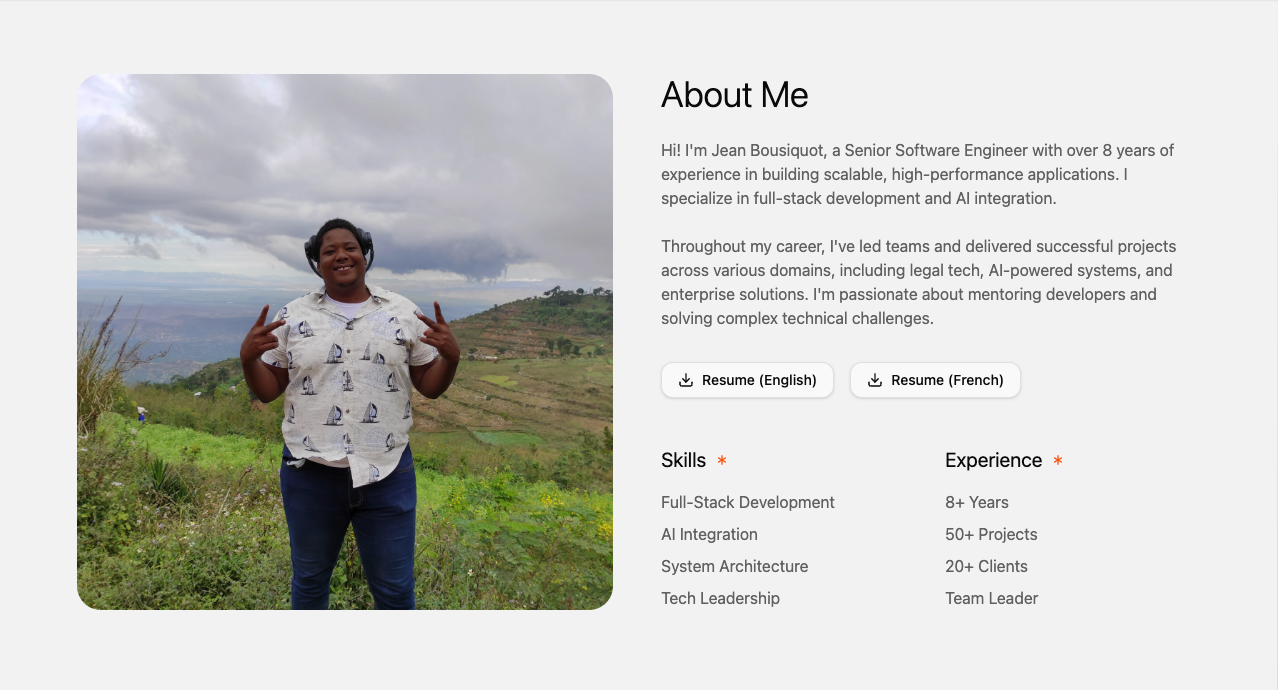Click the 20+ Clients experience item
Image resolution: width=1278 pixels, height=690 pixels.
pos(986,566)
